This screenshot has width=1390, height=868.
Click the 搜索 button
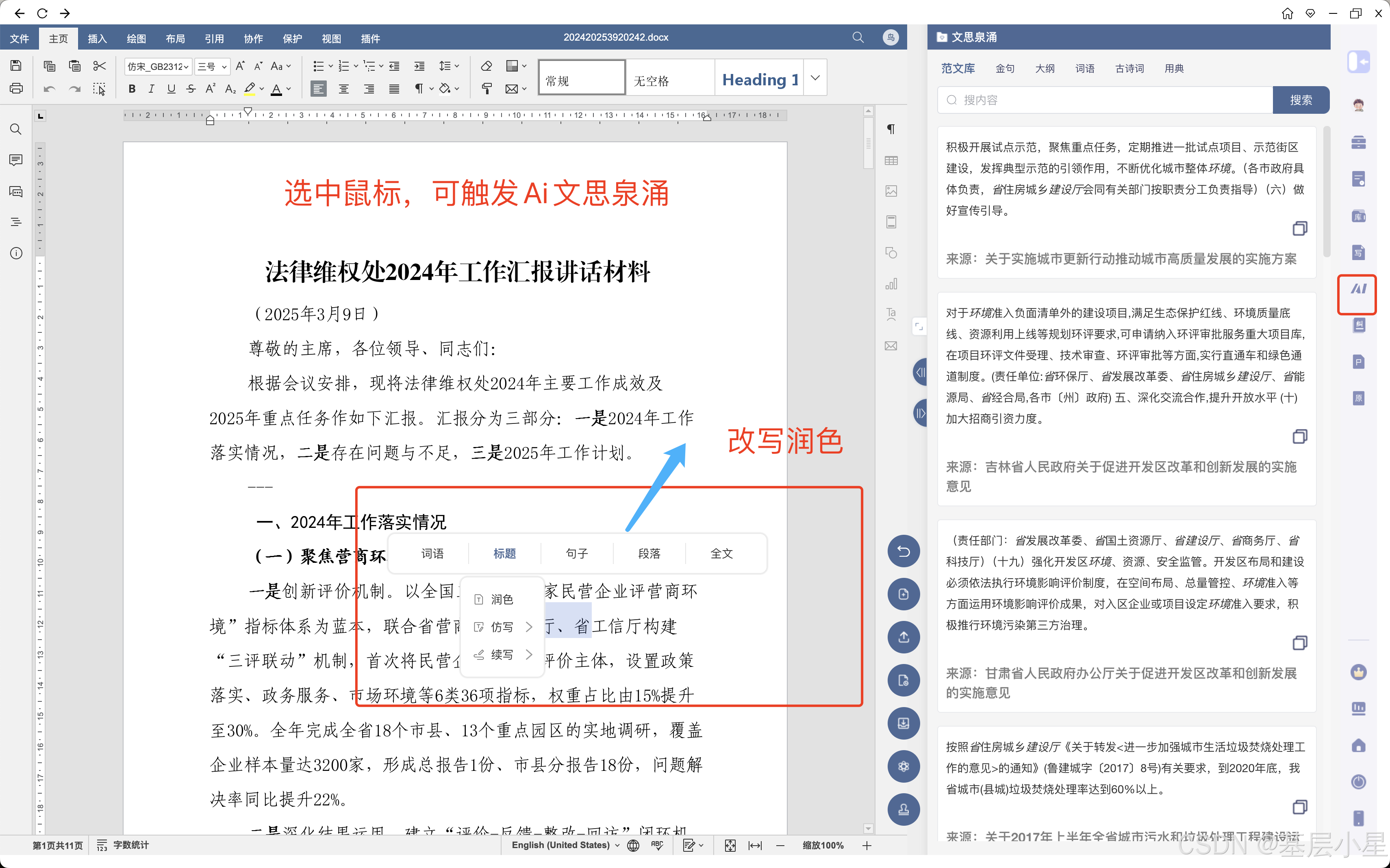point(1301,100)
